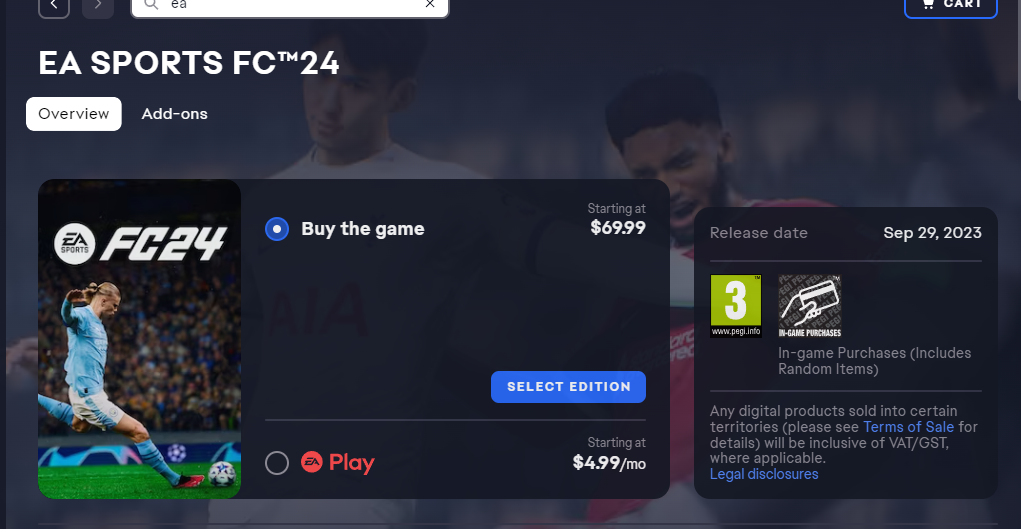Open the Terms of Sale link
Screen dimensions: 1021x529
click(908, 427)
